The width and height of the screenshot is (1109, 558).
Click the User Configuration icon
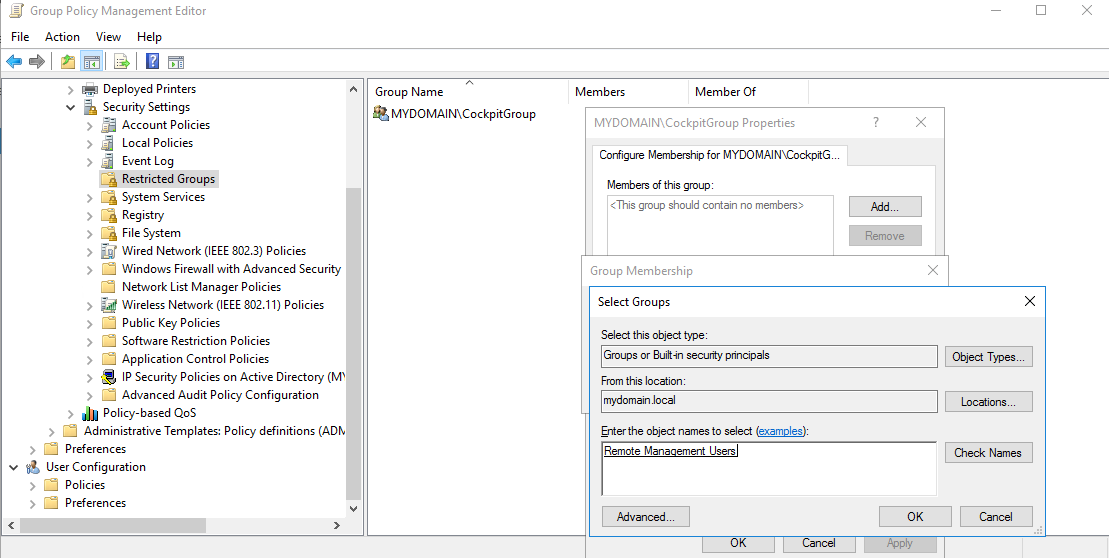click(x=33, y=467)
